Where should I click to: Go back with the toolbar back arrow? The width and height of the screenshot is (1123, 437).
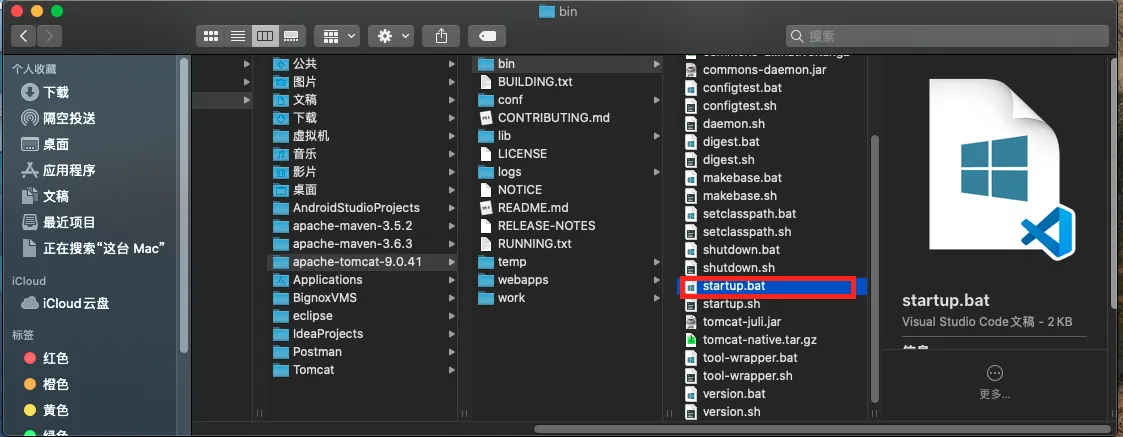24,36
